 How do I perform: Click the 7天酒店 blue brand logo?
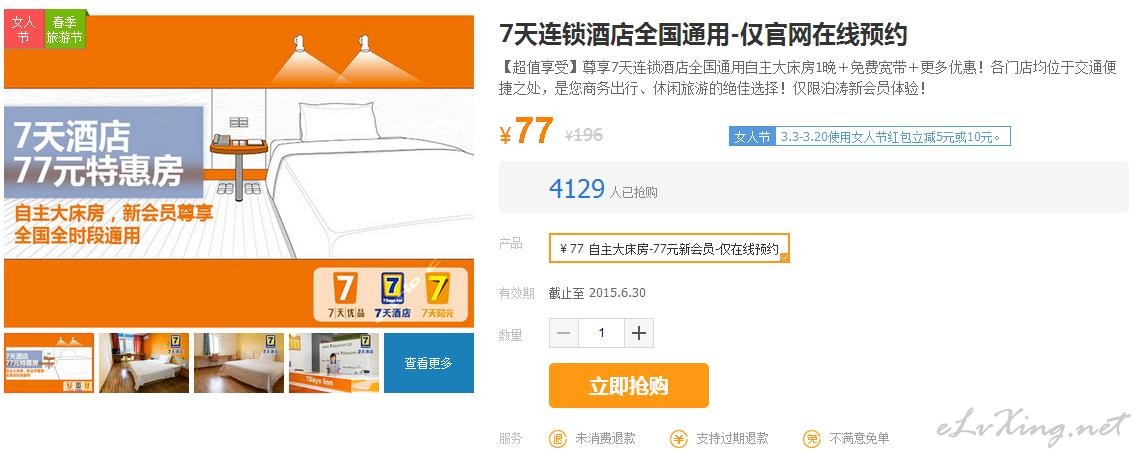point(392,296)
